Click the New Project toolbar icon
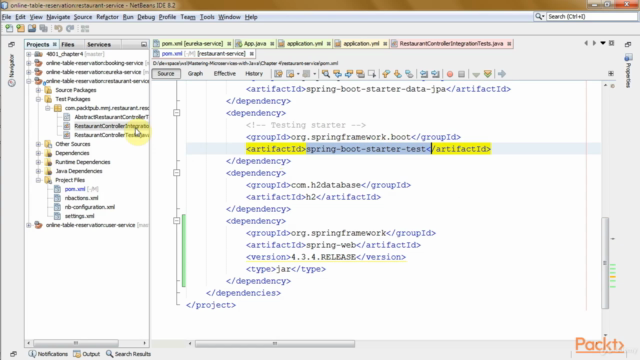The width and height of the screenshot is (640, 360). tap(20, 29)
